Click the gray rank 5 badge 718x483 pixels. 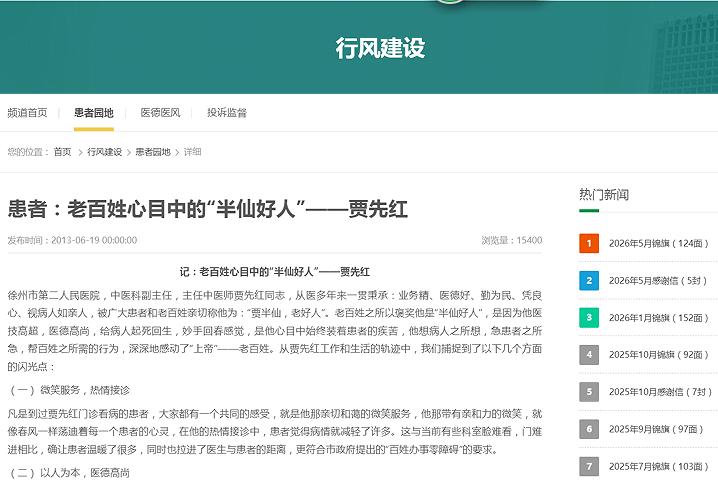click(589, 392)
